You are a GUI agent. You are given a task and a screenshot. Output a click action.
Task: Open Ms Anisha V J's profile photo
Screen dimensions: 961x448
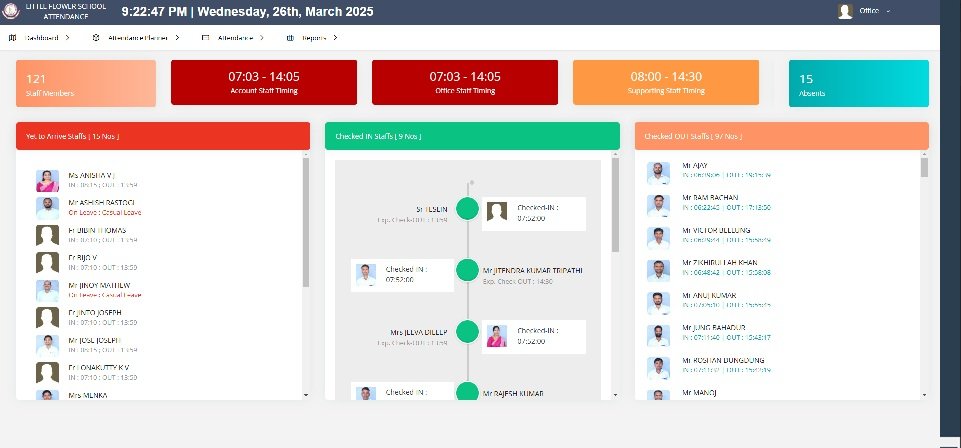(47, 181)
